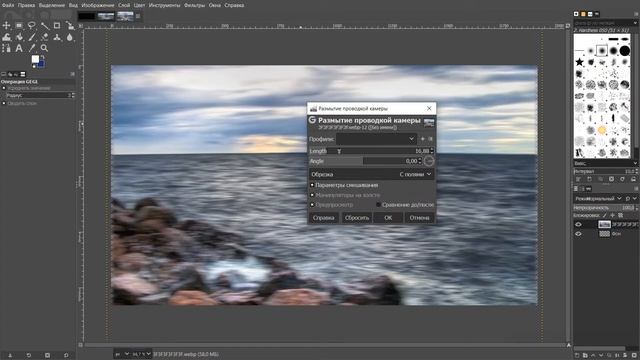Open the Правка menu

26,5
